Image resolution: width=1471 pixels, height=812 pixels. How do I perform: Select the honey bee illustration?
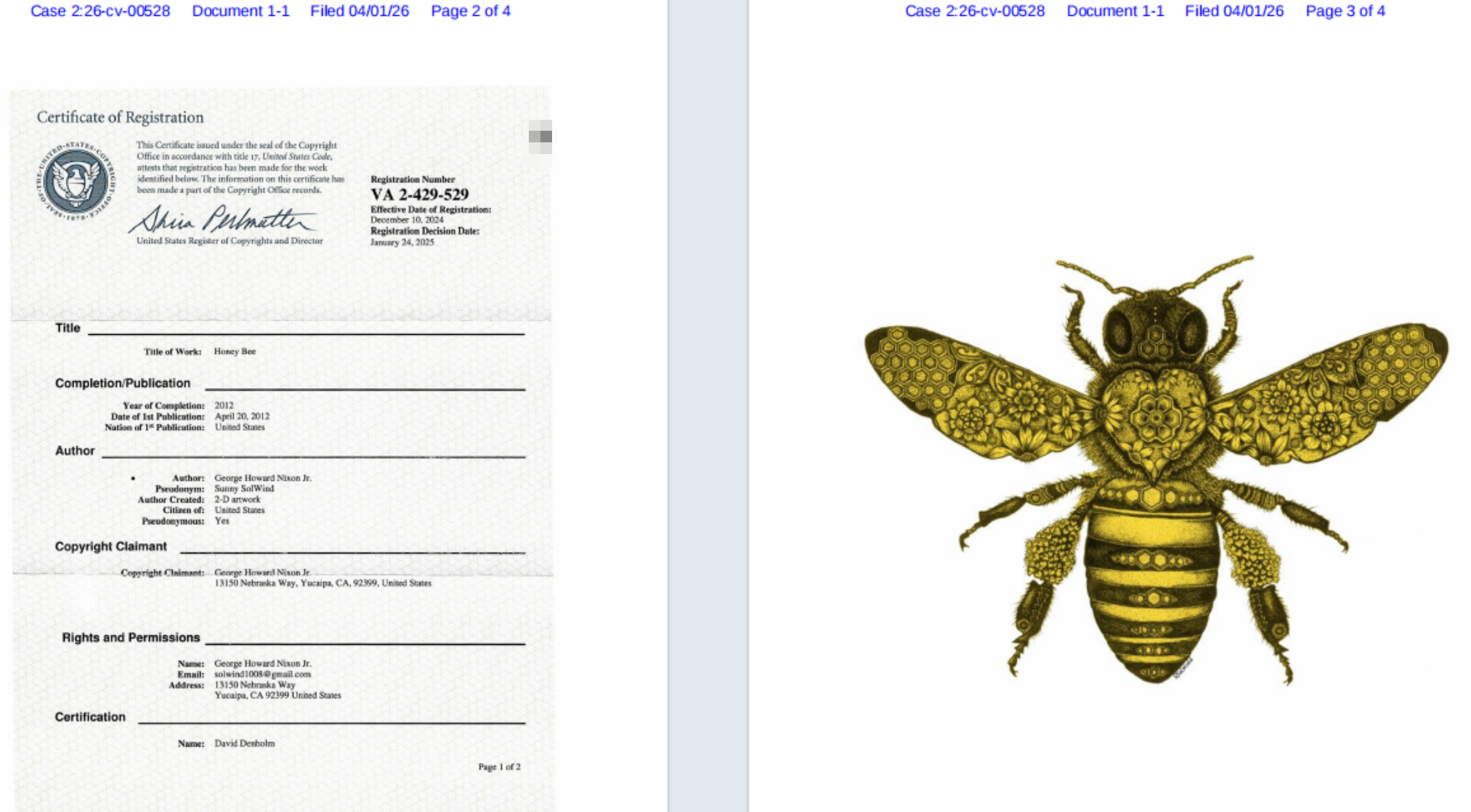(1156, 471)
